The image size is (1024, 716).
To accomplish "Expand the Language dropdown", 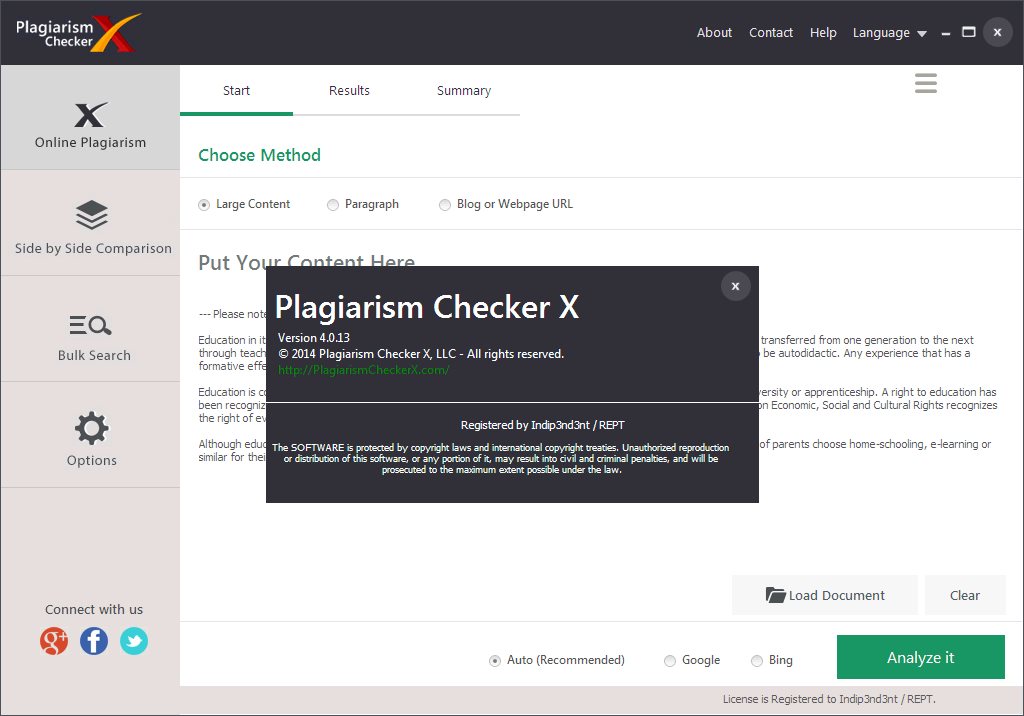I will point(889,33).
